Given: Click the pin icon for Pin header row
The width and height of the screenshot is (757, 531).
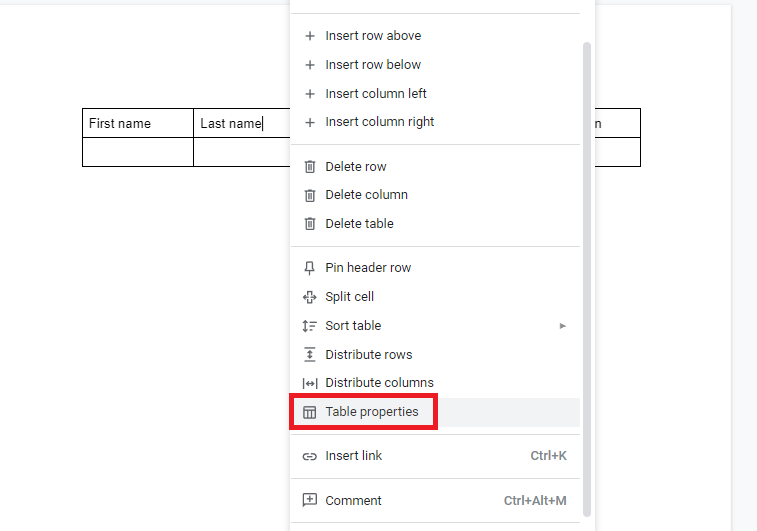Looking at the screenshot, I should tap(309, 268).
